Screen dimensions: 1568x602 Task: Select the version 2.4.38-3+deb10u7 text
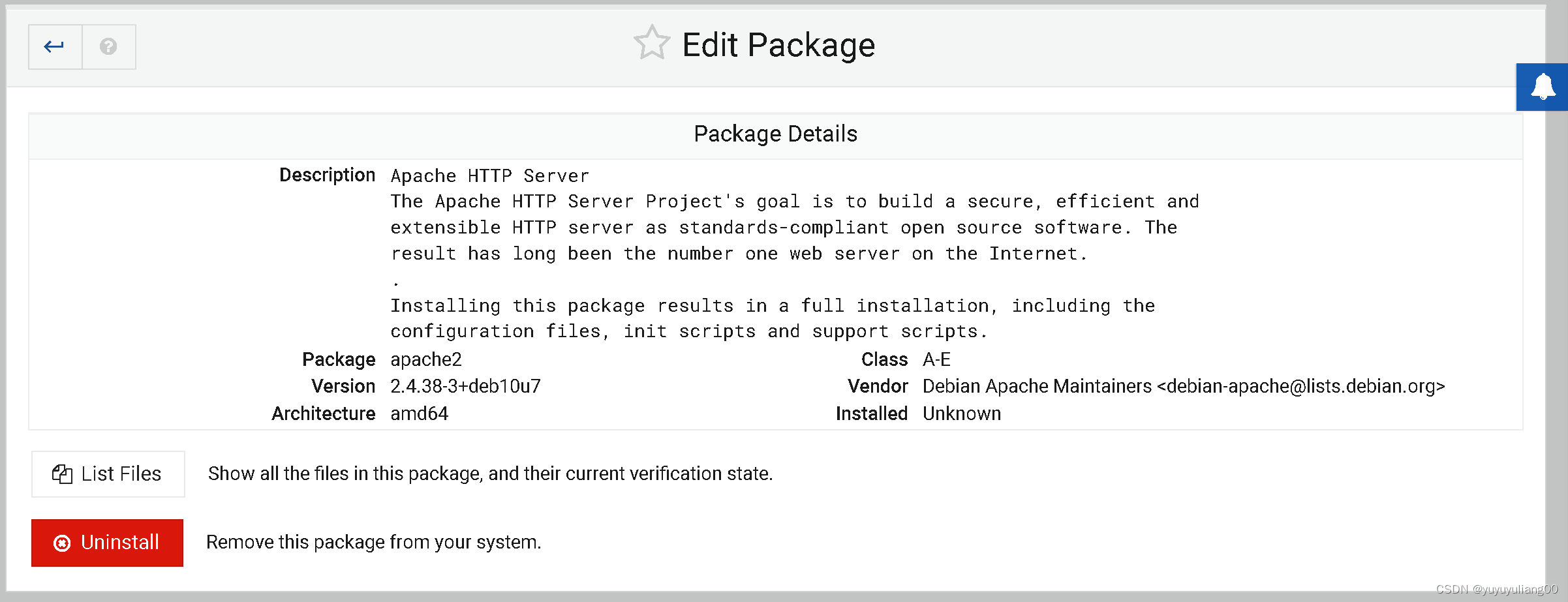click(465, 386)
